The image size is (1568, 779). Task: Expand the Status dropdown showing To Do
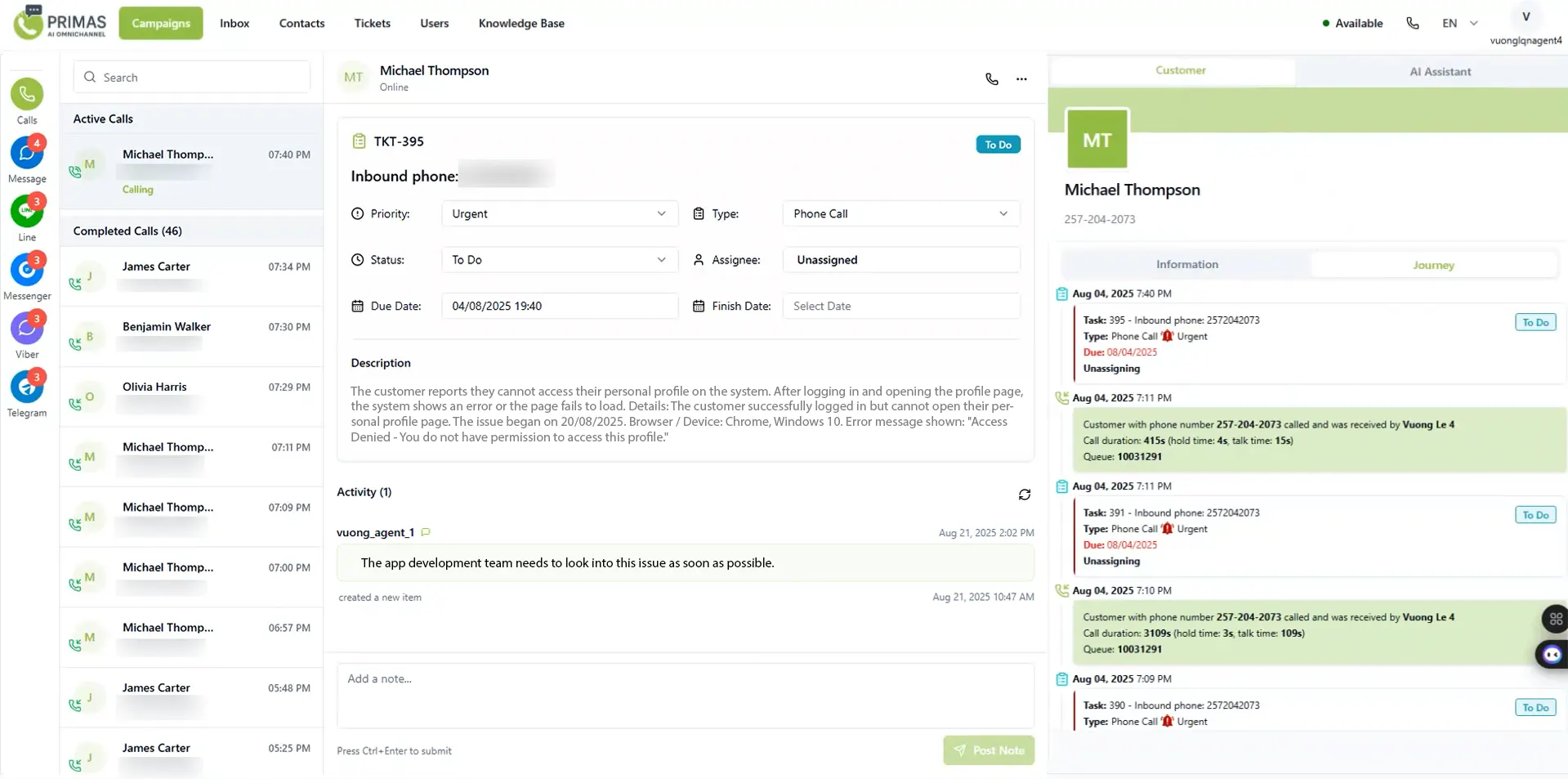559,260
